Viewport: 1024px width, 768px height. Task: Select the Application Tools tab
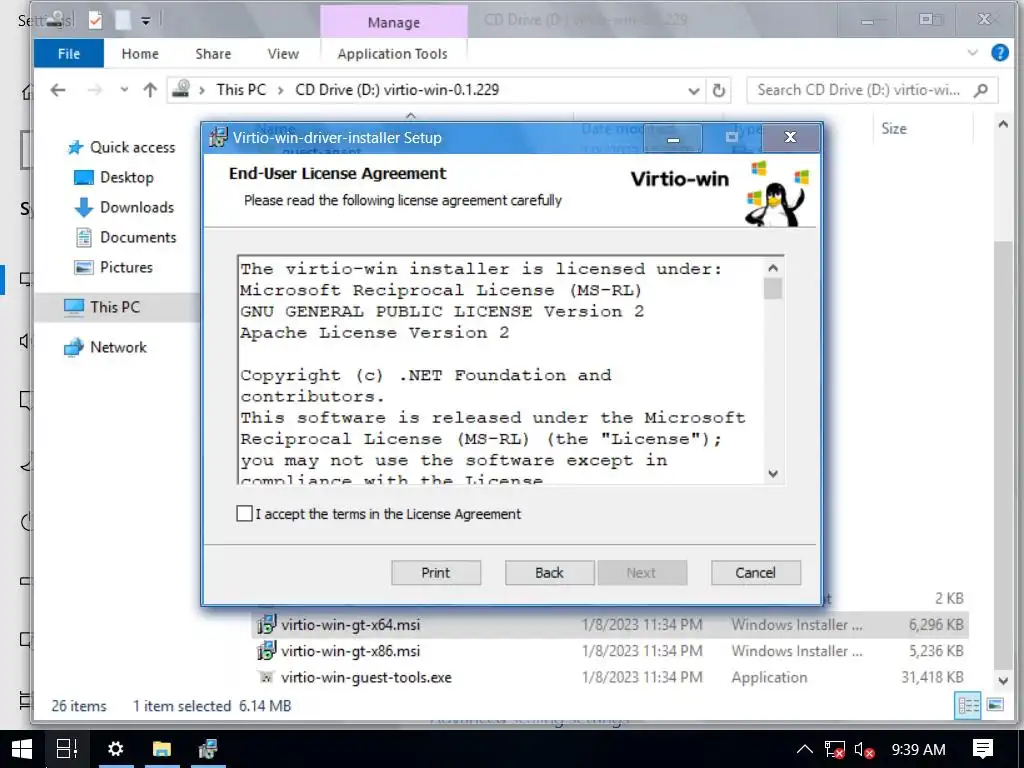point(392,54)
